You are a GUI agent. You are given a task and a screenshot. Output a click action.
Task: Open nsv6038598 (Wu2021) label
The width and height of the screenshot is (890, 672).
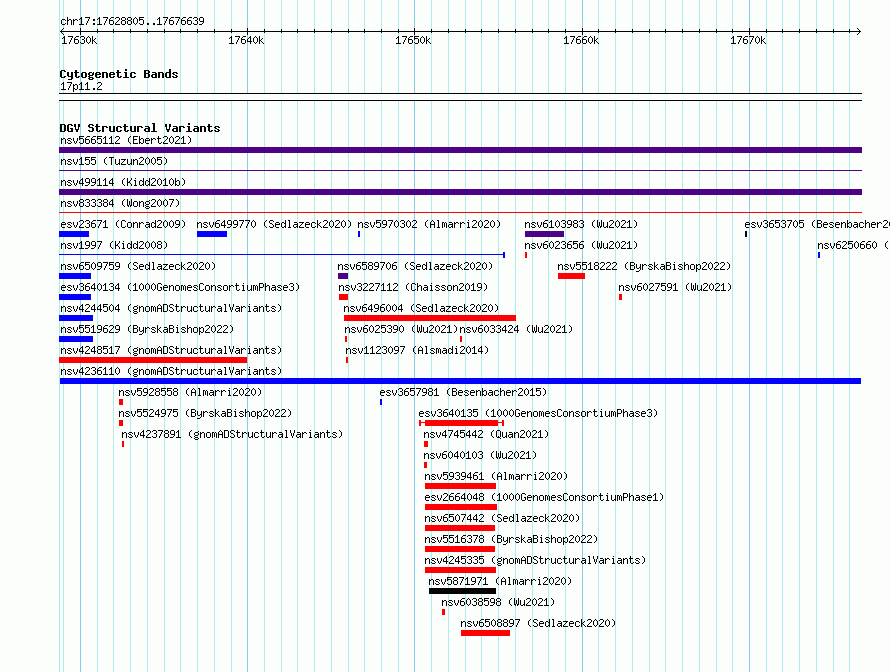coord(498,602)
